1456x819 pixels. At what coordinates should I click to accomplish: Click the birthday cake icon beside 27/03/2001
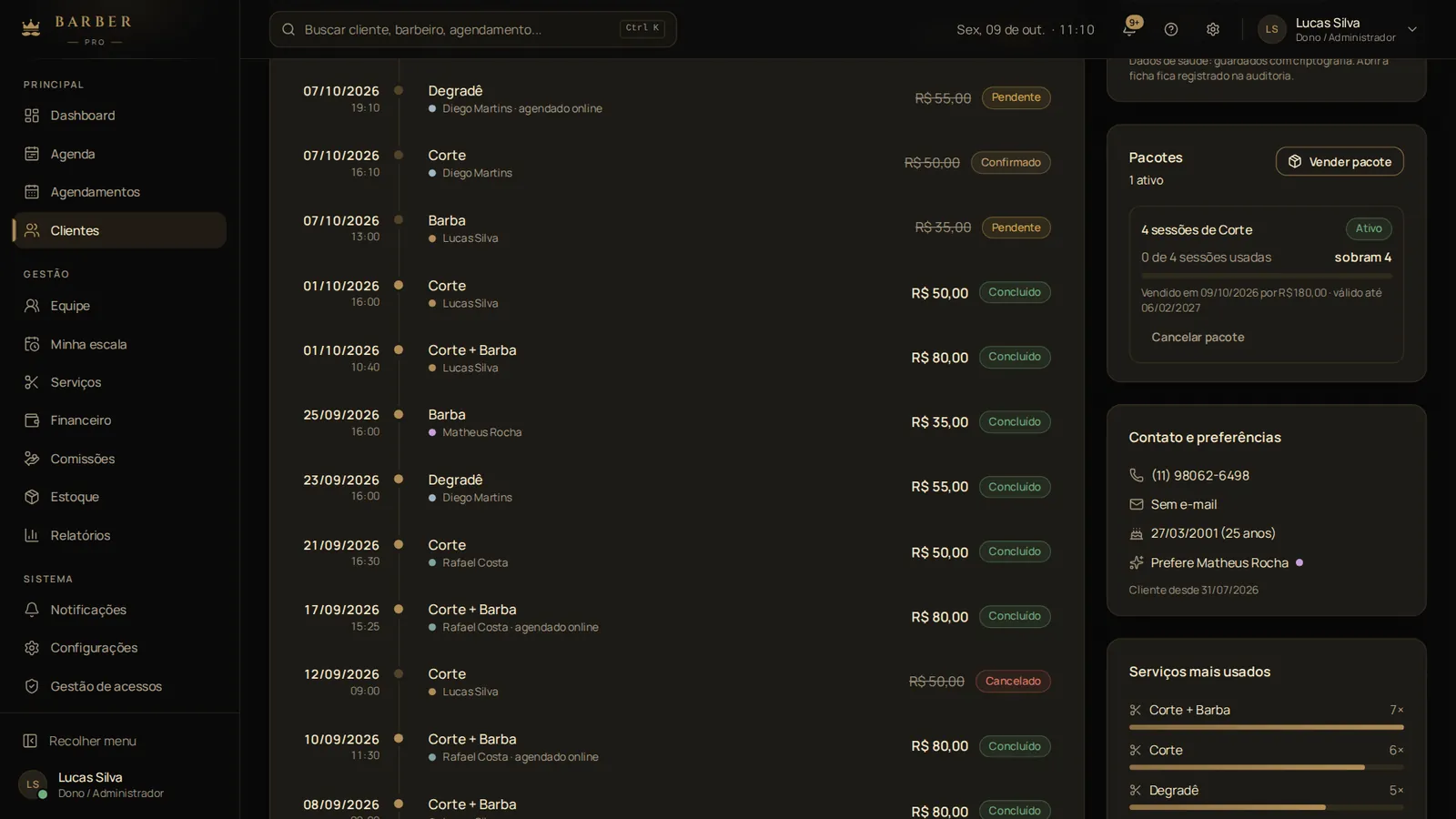click(x=1137, y=533)
